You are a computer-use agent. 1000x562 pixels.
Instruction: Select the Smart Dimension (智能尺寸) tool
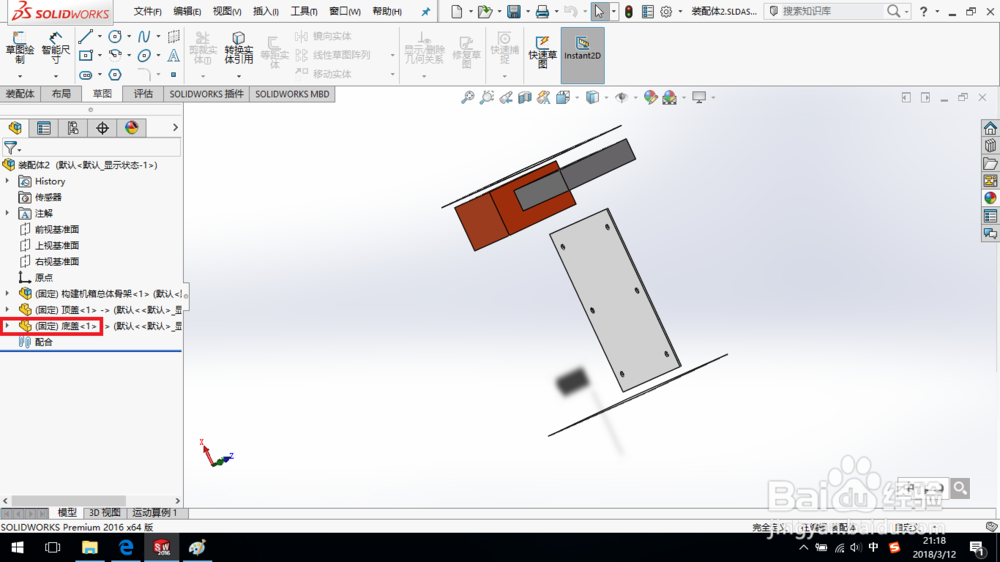tap(55, 48)
